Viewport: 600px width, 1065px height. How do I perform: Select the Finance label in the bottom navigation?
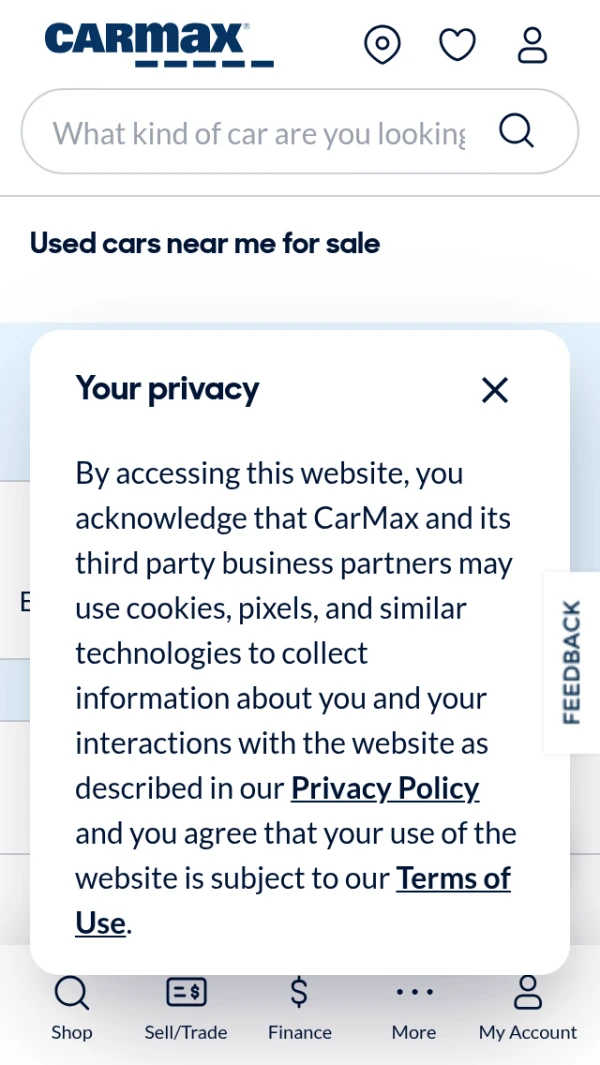pos(299,1032)
